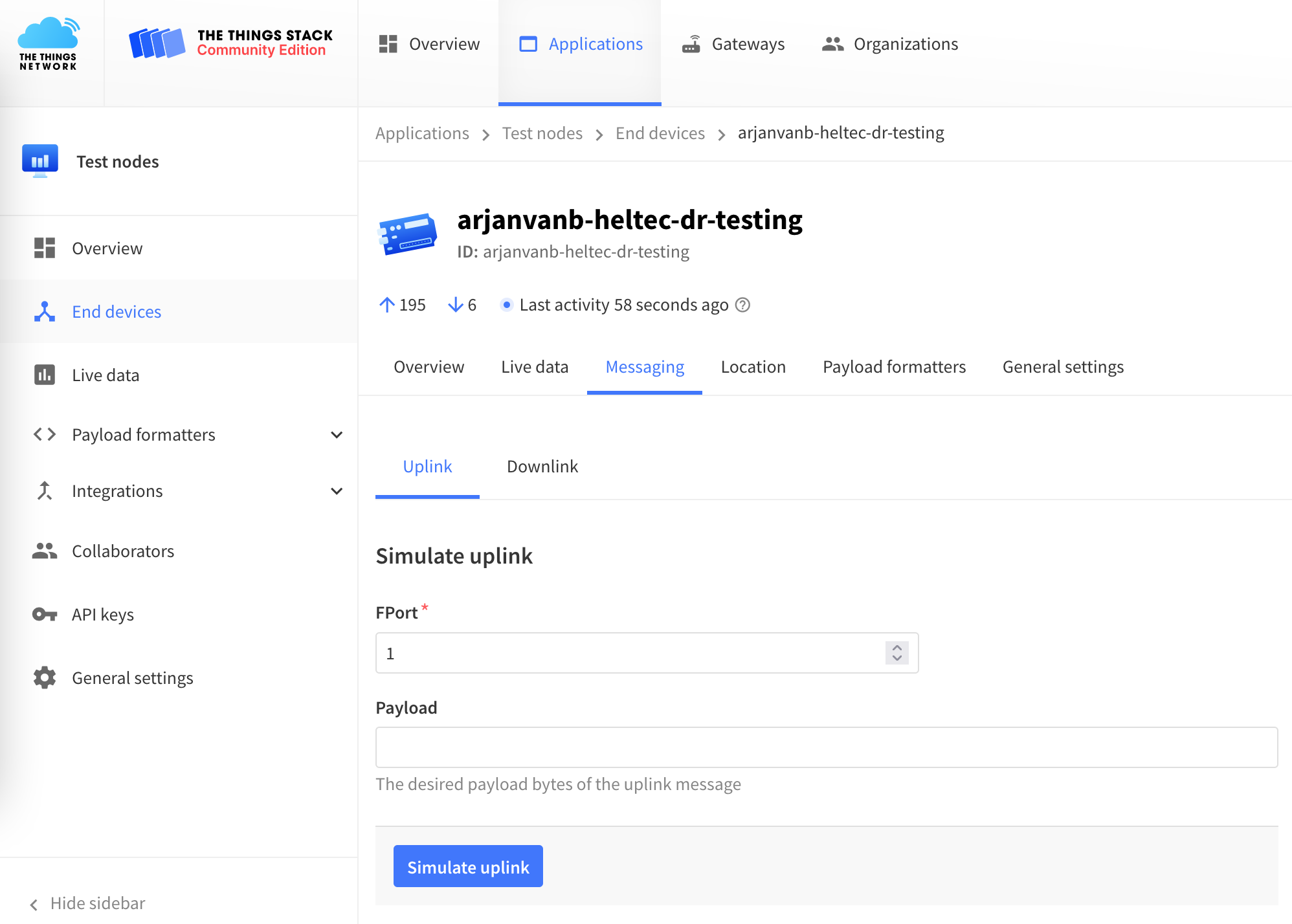Open device General settings tab
Screen dimensions: 1292x924
point(1063,367)
